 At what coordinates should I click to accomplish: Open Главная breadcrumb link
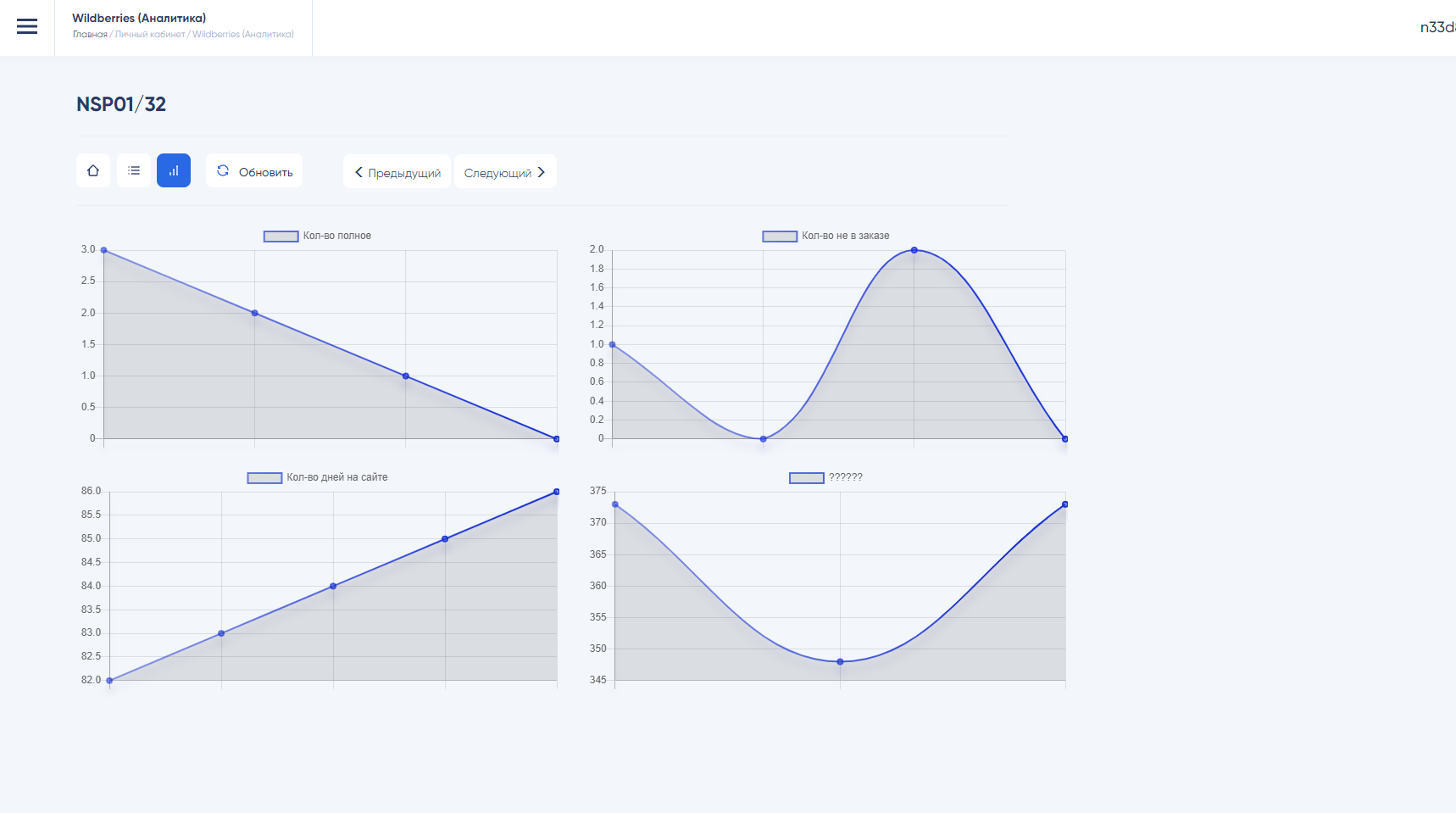(90, 35)
